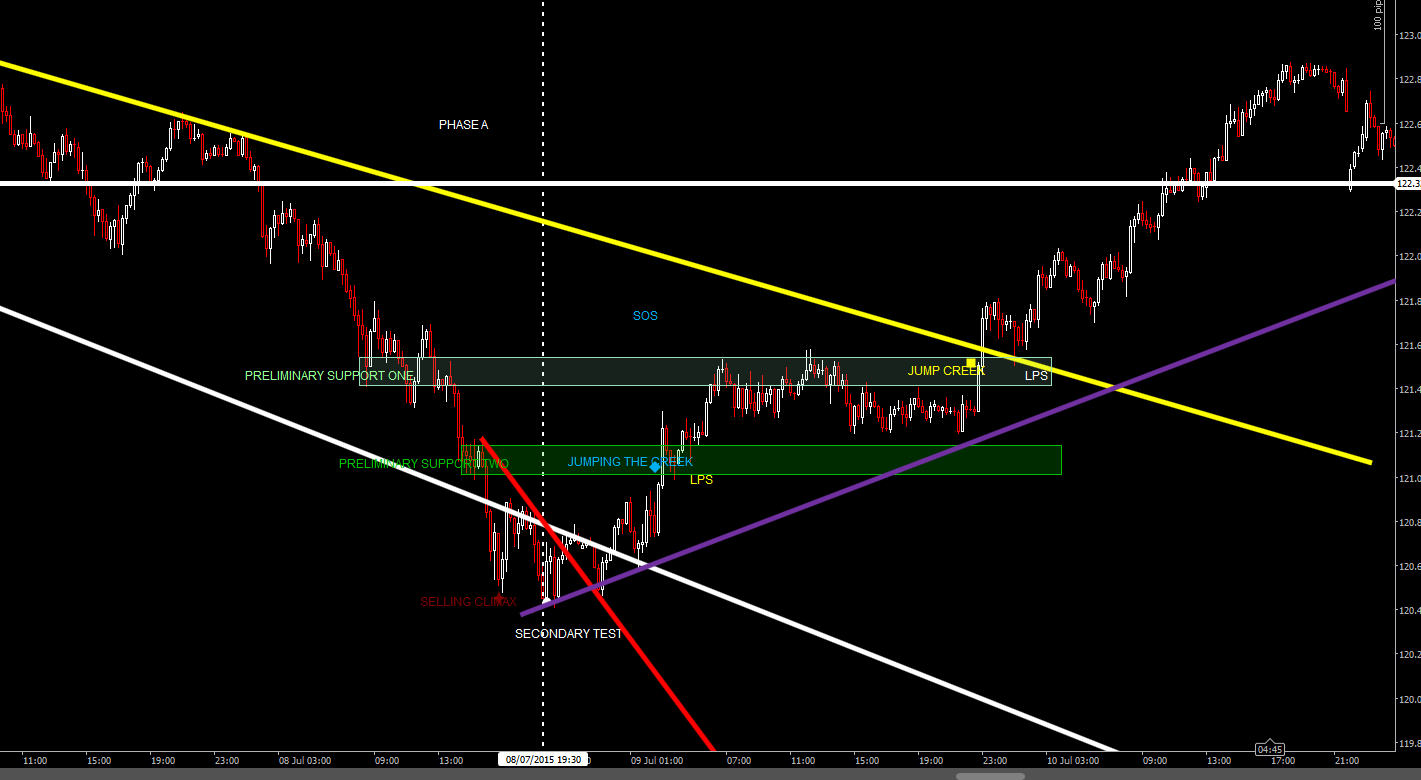The image size is (1421, 780).
Task: Click the 119.8 price axis label
Action: click(1409, 743)
